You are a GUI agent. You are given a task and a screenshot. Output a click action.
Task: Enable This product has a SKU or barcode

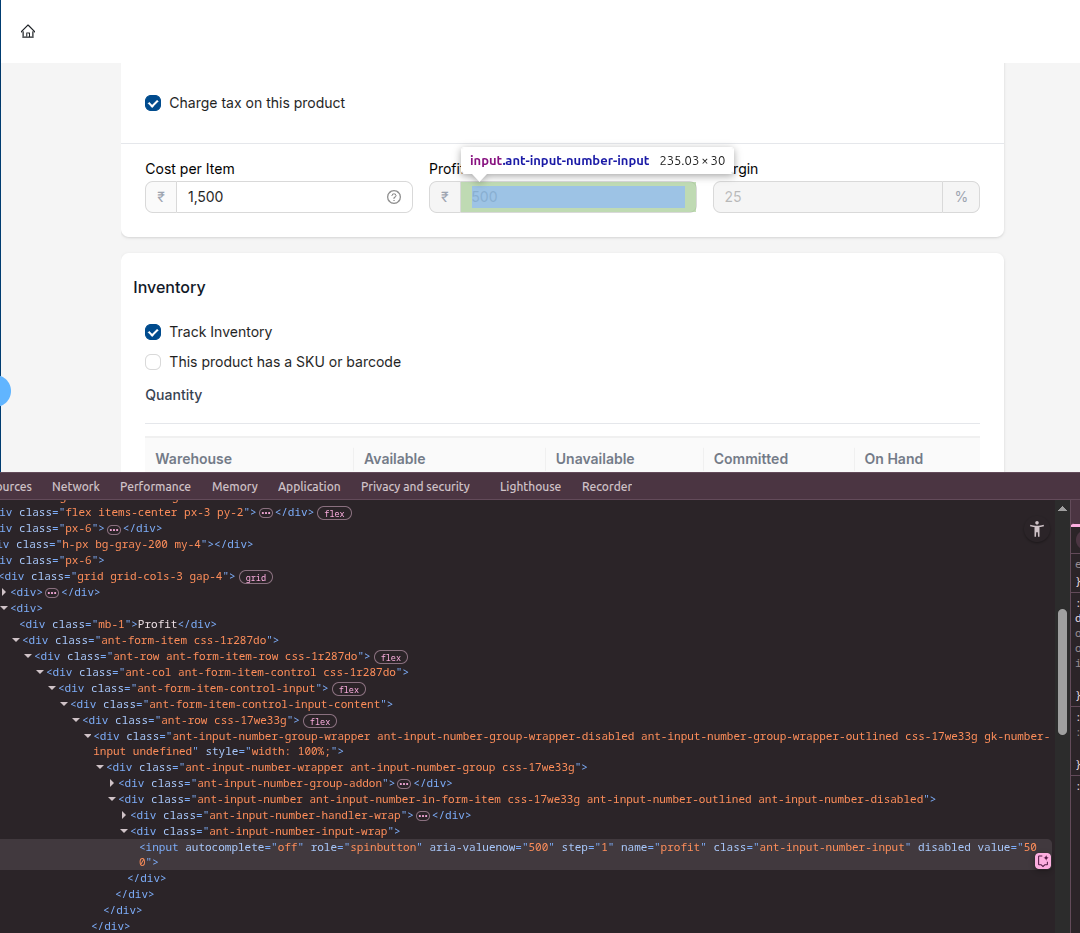click(x=153, y=362)
